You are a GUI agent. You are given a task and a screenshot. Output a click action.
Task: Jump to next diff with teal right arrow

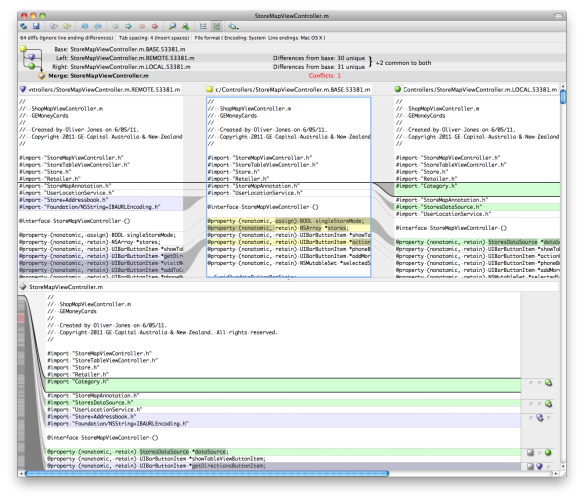[x=128, y=26]
